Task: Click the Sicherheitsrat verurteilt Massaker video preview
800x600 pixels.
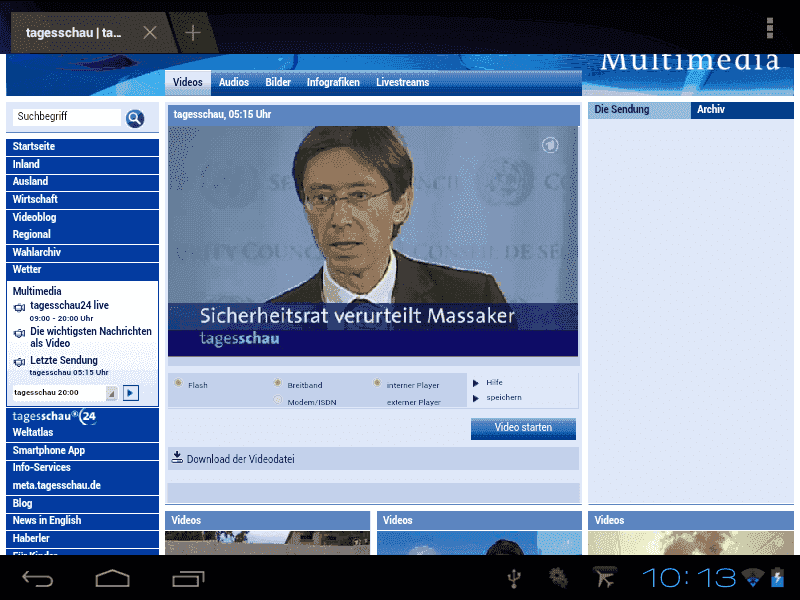Action: (x=373, y=241)
